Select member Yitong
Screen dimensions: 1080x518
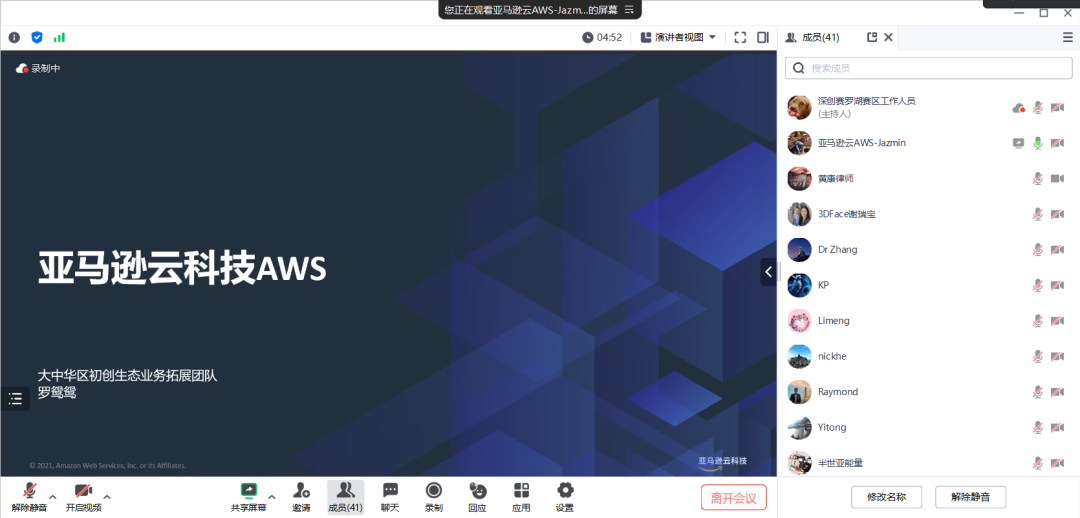[928, 427]
